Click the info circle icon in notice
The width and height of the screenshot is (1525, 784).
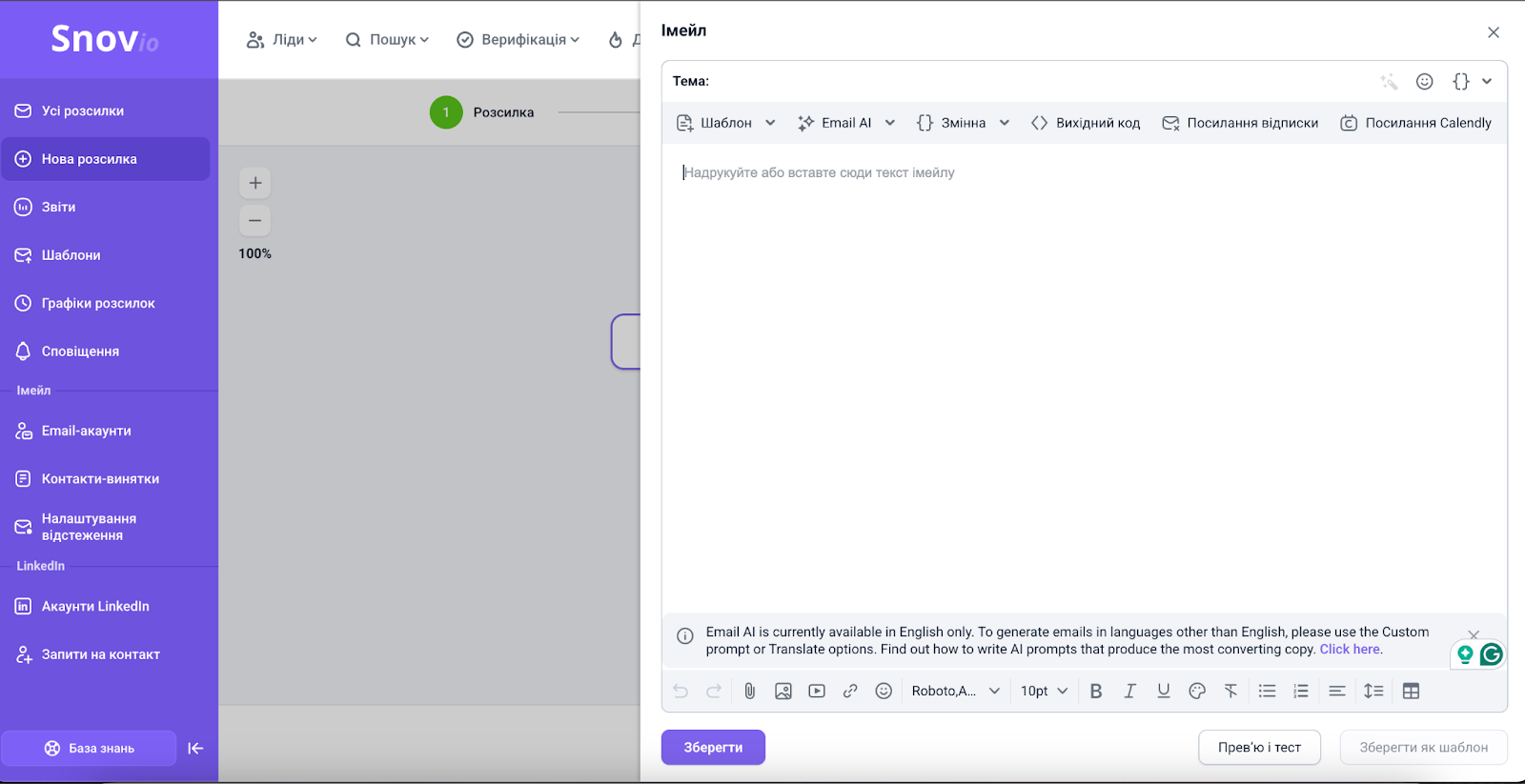pos(685,636)
